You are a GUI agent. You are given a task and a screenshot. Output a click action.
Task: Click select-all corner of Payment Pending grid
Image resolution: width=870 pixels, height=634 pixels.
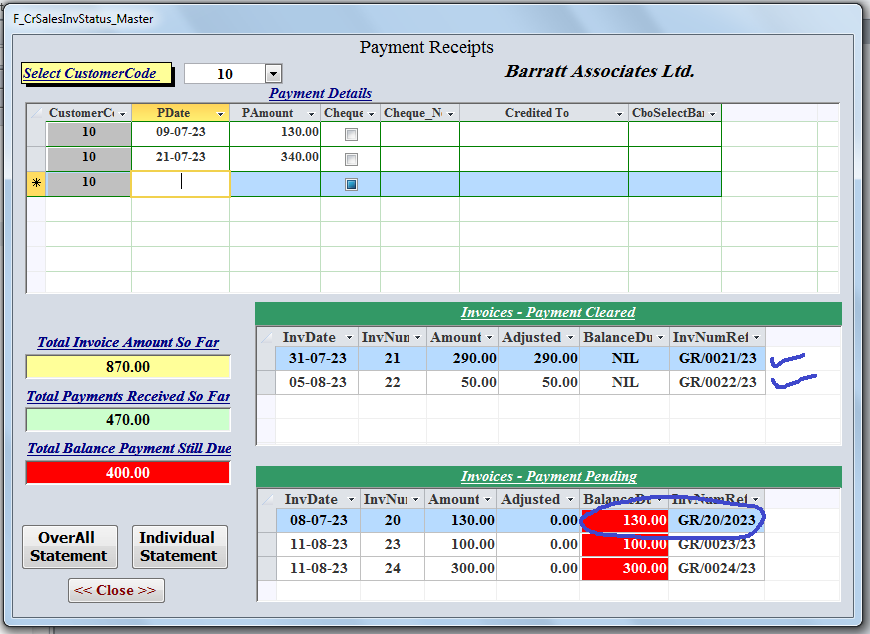point(266,499)
